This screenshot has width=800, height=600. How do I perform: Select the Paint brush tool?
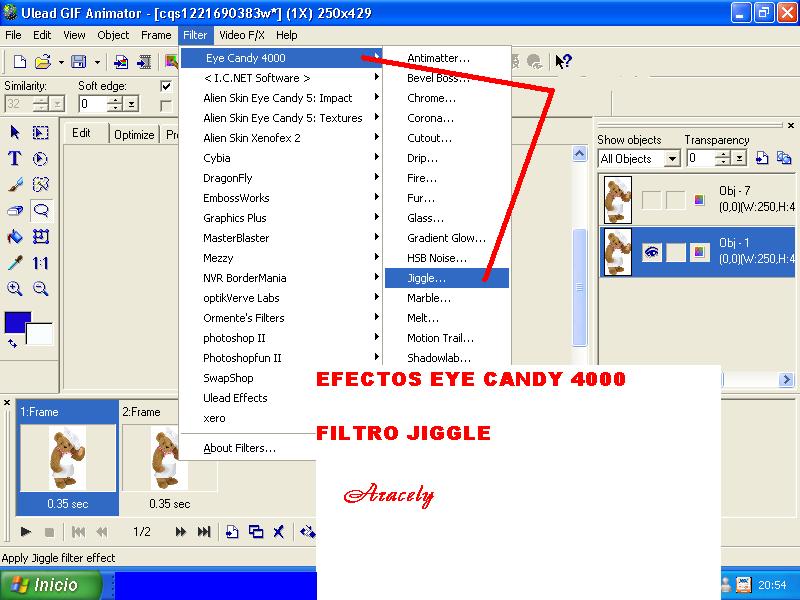click(x=15, y=184)
